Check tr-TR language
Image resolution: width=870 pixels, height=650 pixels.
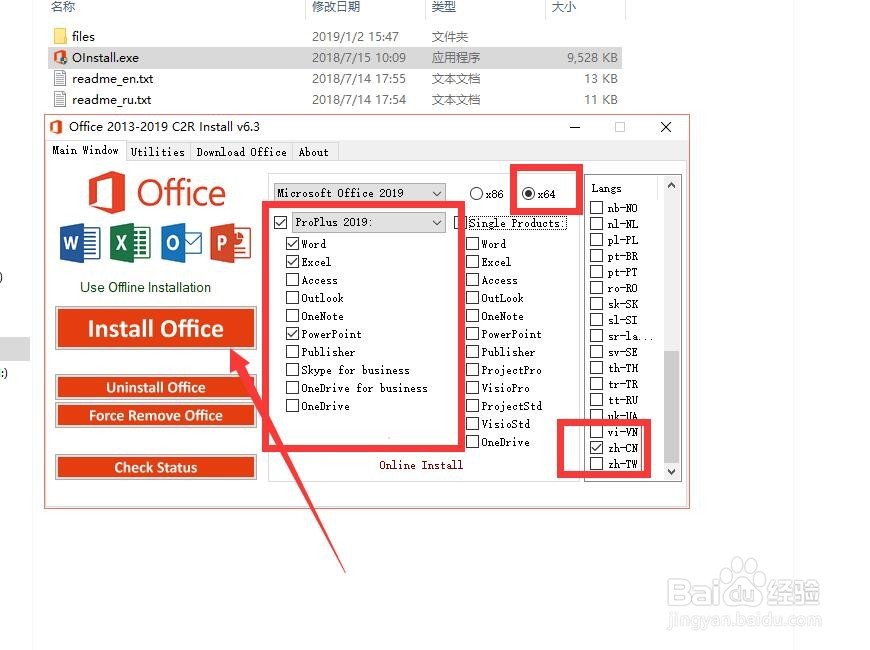596,384
